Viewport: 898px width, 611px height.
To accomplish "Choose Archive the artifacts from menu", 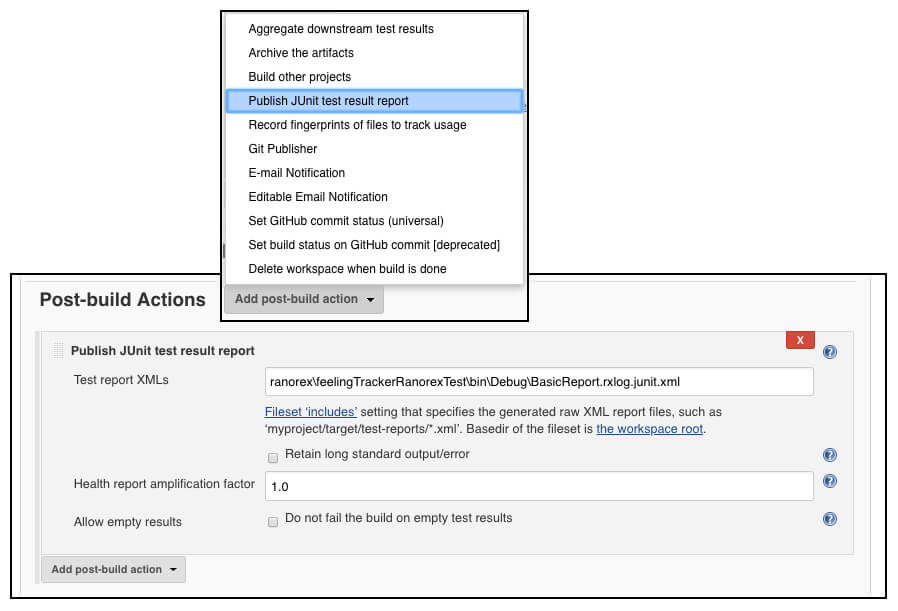I will (374, 53).
